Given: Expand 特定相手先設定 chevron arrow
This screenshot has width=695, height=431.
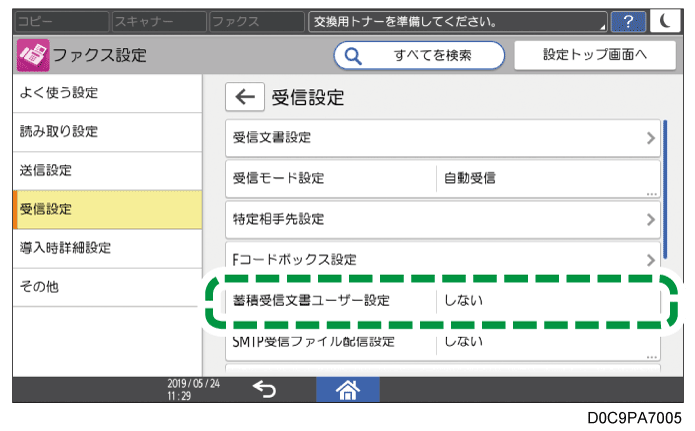Looking at the screenshot, I should pos(650,219).
